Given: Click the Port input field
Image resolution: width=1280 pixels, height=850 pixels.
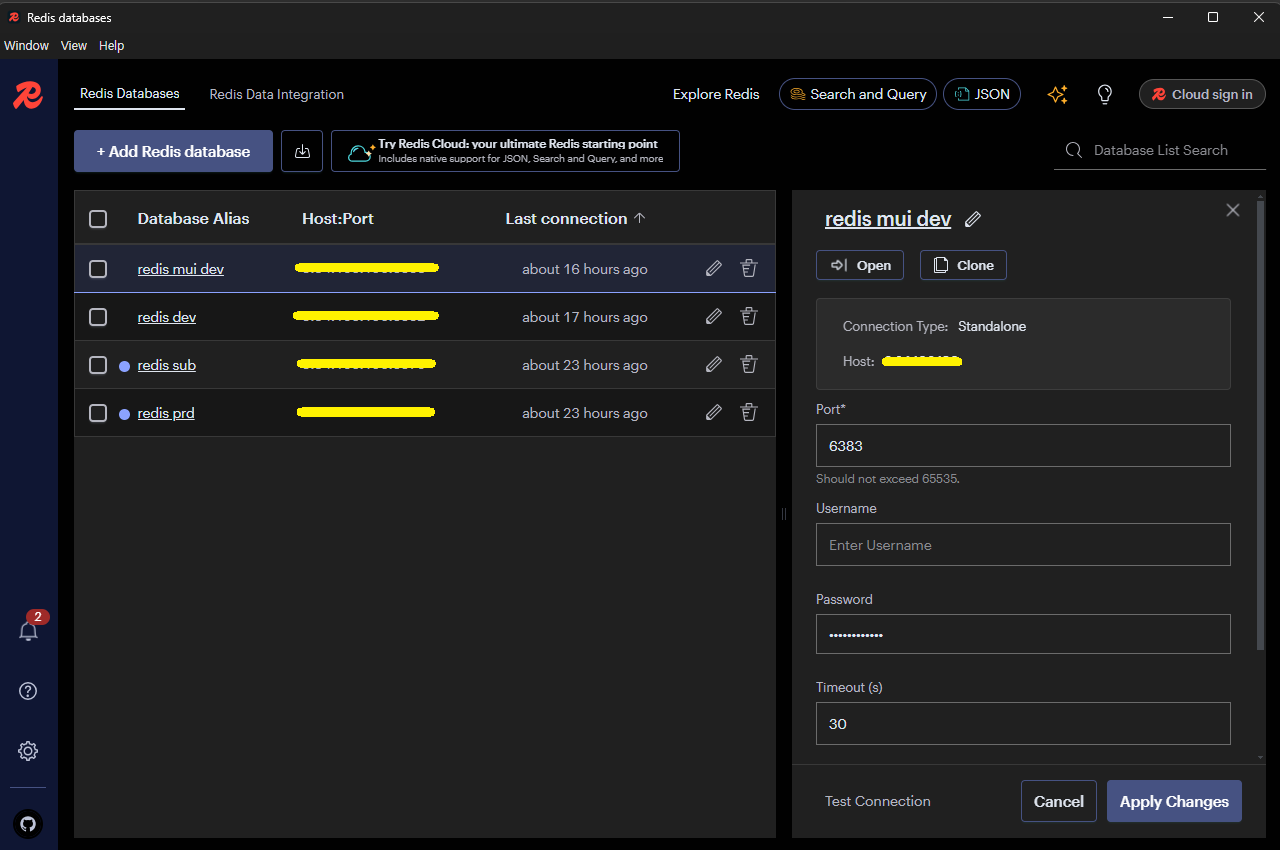Looking at the screenshot, I should point(1023,445).
